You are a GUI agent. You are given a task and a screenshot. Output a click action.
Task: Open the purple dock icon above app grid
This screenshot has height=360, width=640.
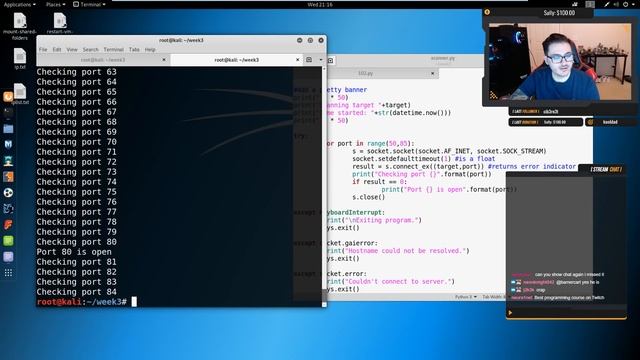[8, 257]
